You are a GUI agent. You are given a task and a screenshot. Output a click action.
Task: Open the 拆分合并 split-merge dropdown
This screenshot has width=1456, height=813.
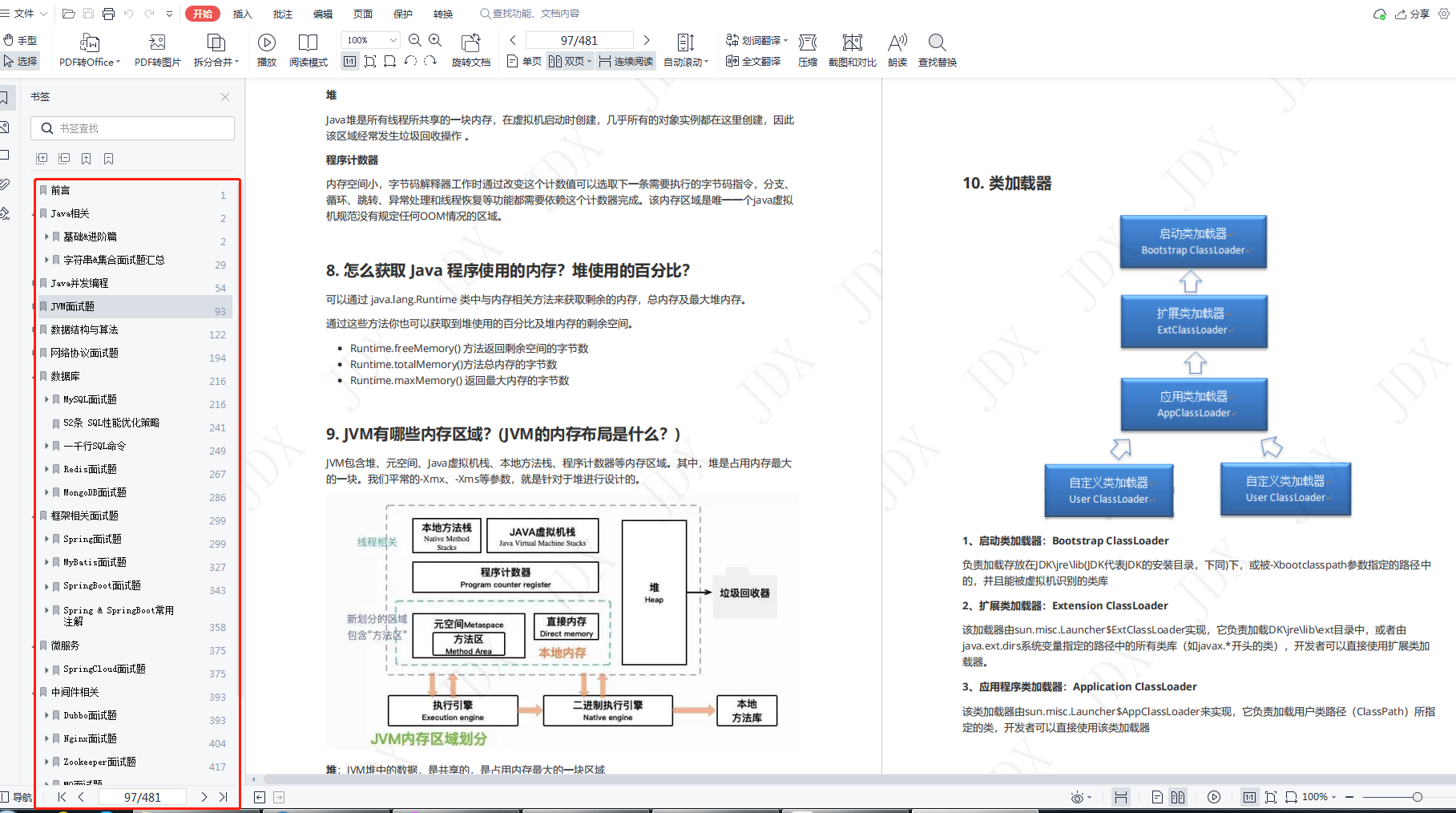tap(216, 51)
